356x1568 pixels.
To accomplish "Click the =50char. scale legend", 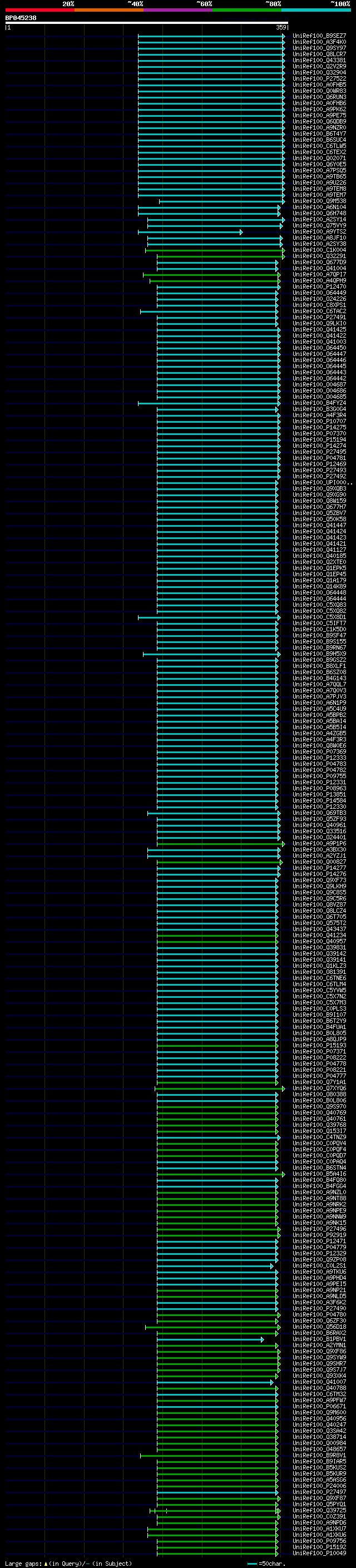I will pos(266,1563).
